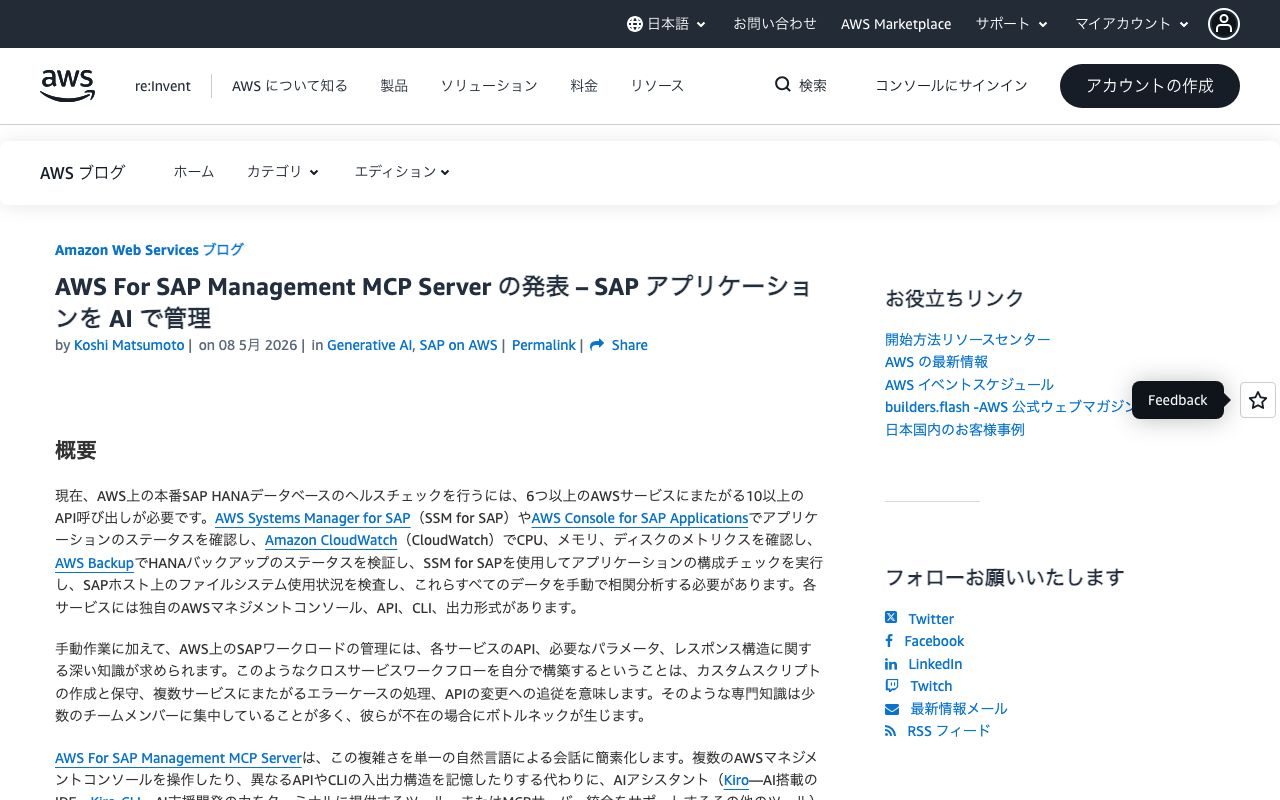The width and height of the screenshot is (1280, 800).
Task: Click the Share arrow icon
Action: (597, 345)
